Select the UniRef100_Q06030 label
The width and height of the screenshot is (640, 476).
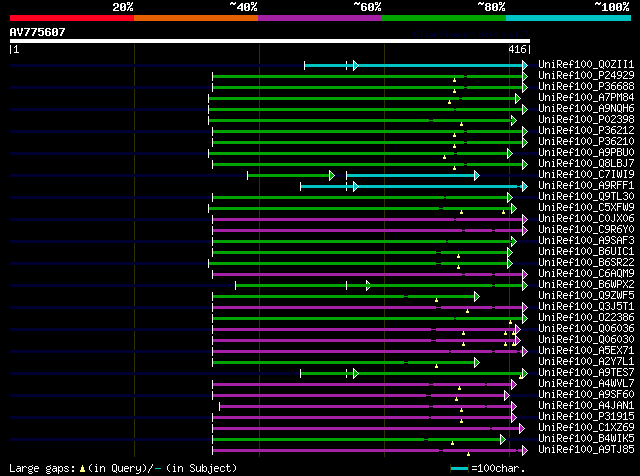(586, 340)
